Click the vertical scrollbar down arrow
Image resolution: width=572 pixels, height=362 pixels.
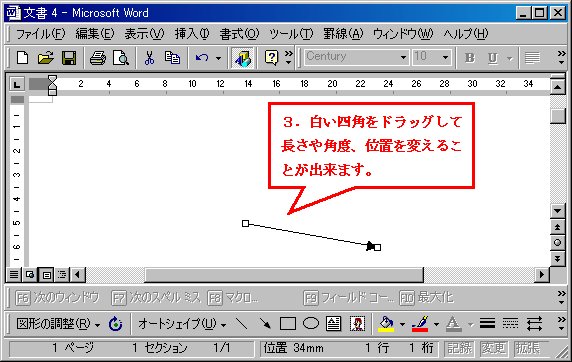point(557,211)
